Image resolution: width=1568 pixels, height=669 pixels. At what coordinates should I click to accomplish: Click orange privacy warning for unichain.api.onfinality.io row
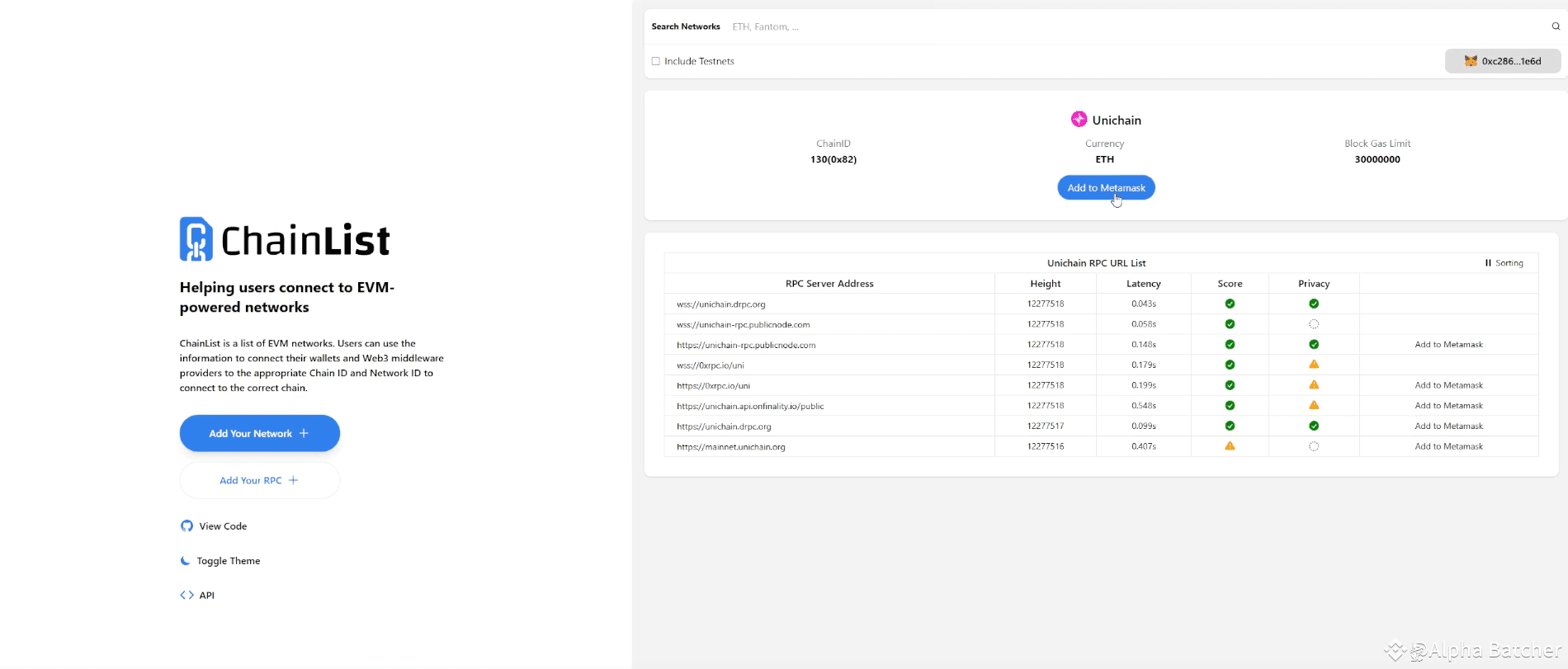point(1314,405)
